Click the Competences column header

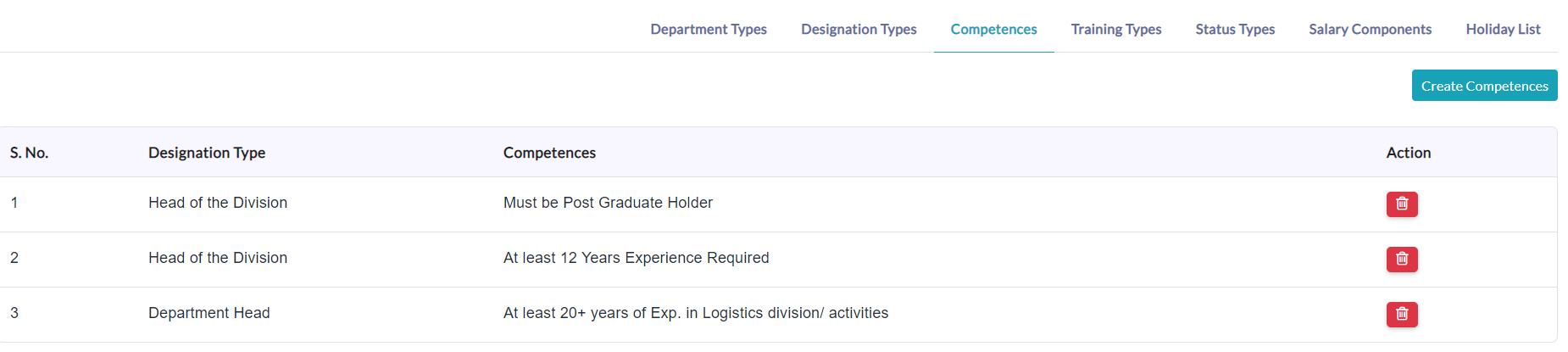549,153
